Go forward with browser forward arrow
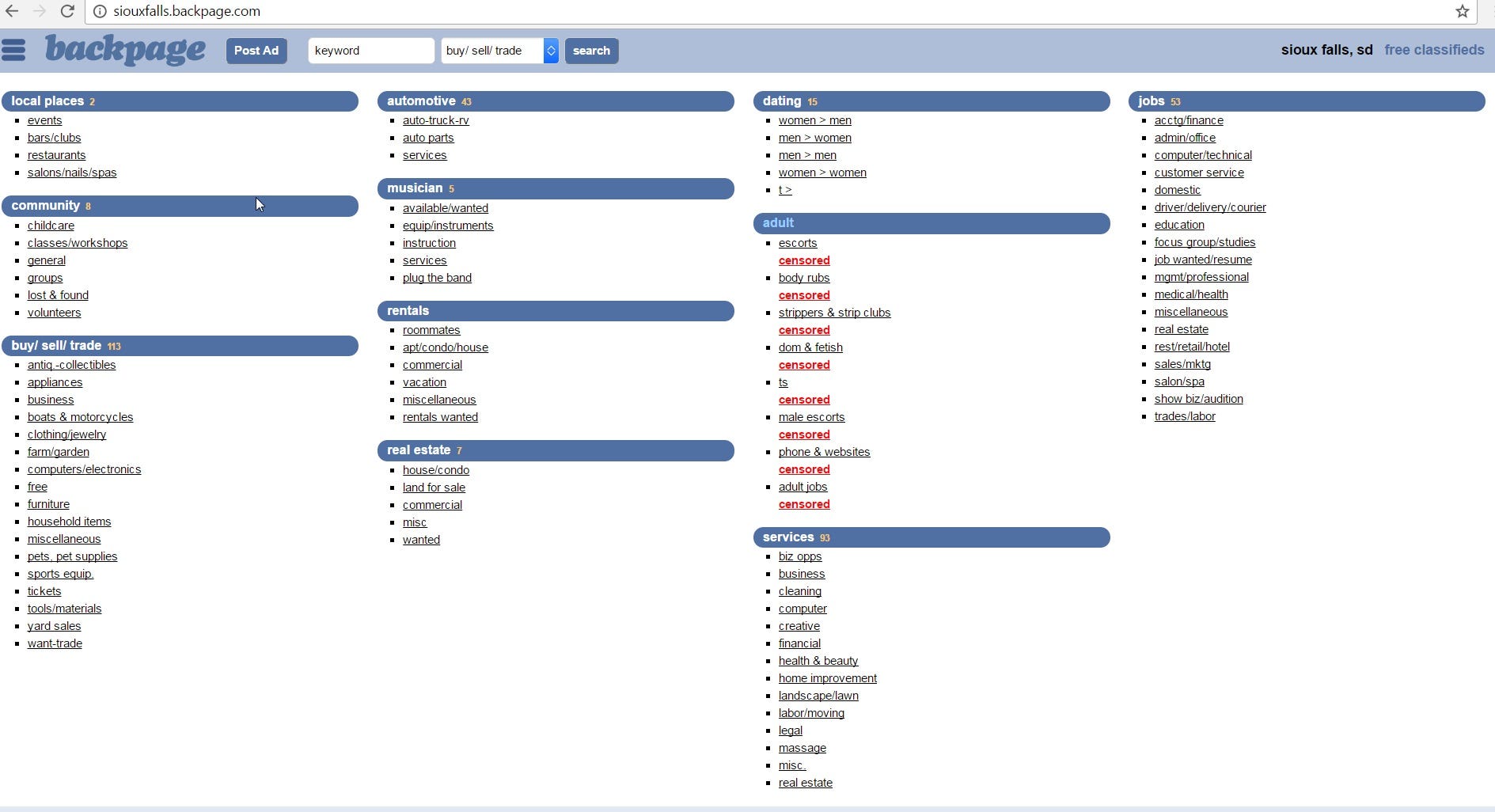 coord(40,11)
